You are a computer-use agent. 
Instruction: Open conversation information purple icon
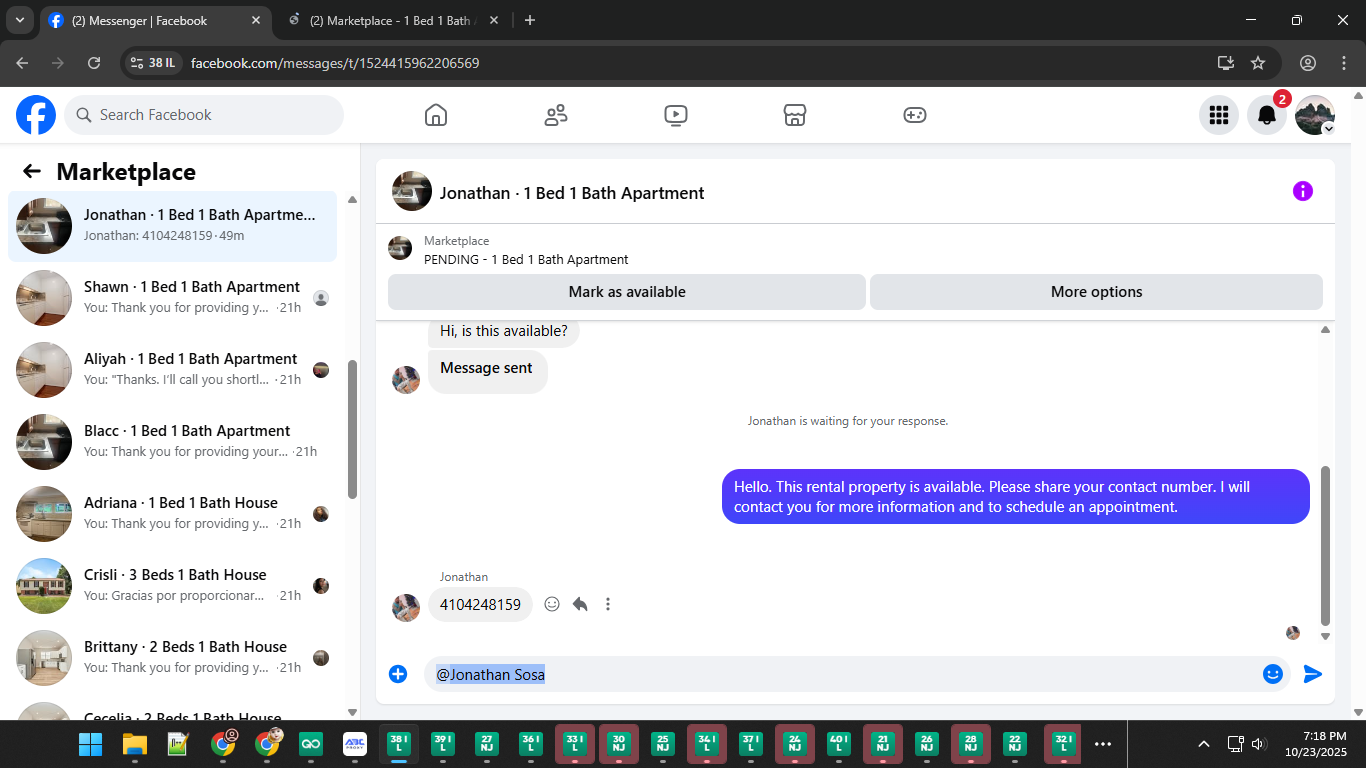(x=1302, y=191)
